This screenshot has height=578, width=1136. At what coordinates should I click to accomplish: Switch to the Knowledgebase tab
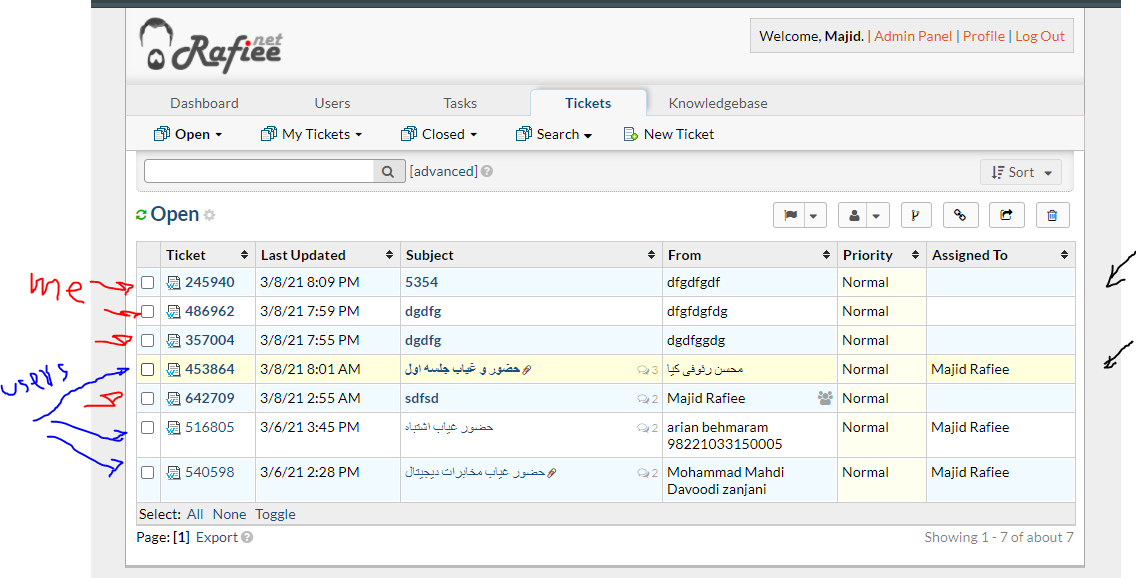(718, 103)
